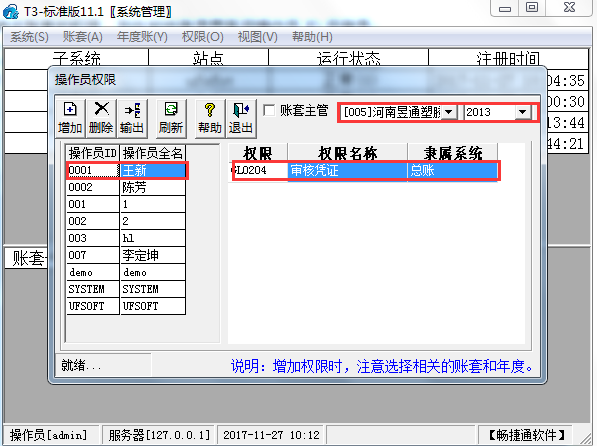Open the 帮助(H) menu in the menu bar
The height and width of the screenshot is (446, 597).
tap(312, 37)
